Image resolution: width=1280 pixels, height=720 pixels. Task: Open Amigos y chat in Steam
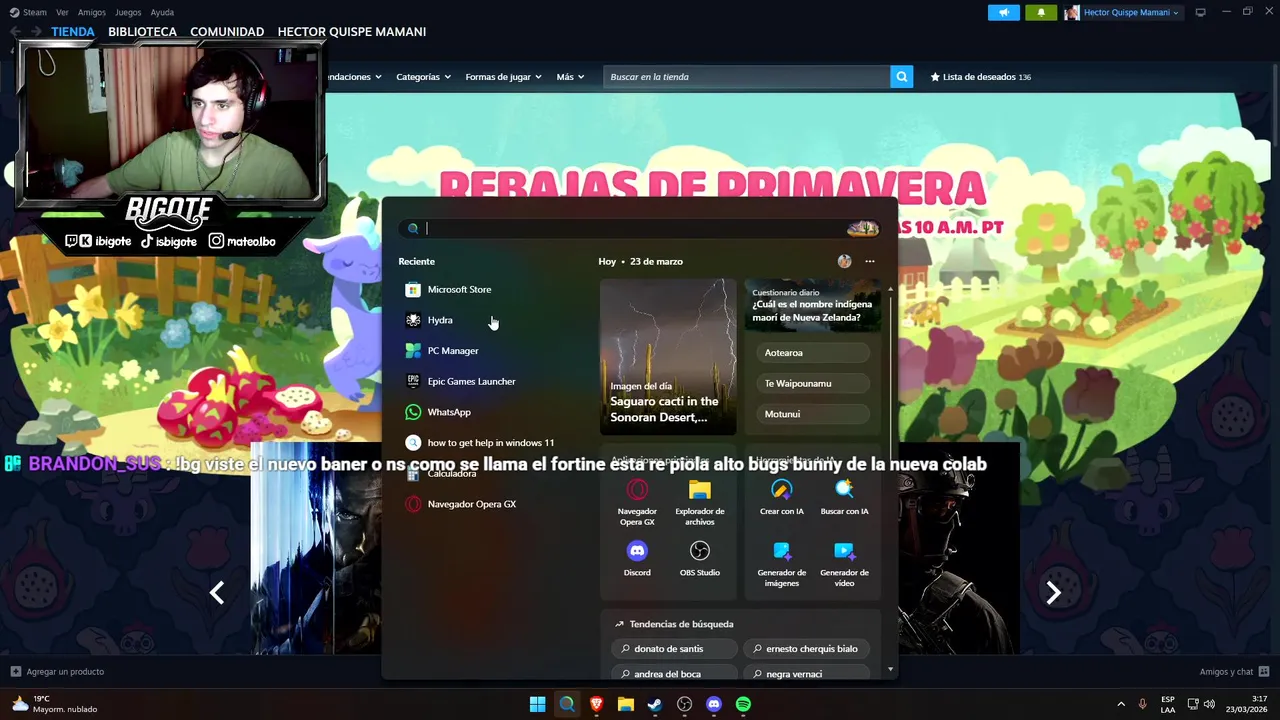click(1234, 672)
